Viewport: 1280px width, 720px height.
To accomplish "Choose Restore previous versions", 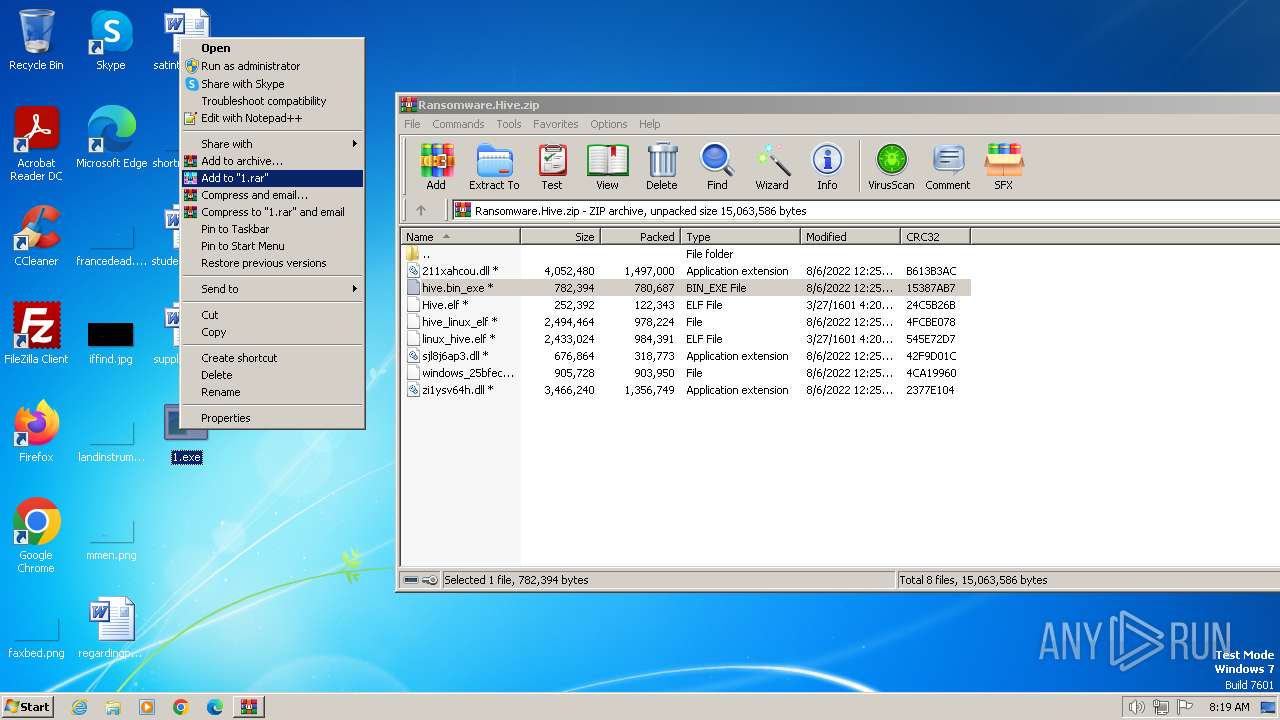I will click(x=272, y=263).
